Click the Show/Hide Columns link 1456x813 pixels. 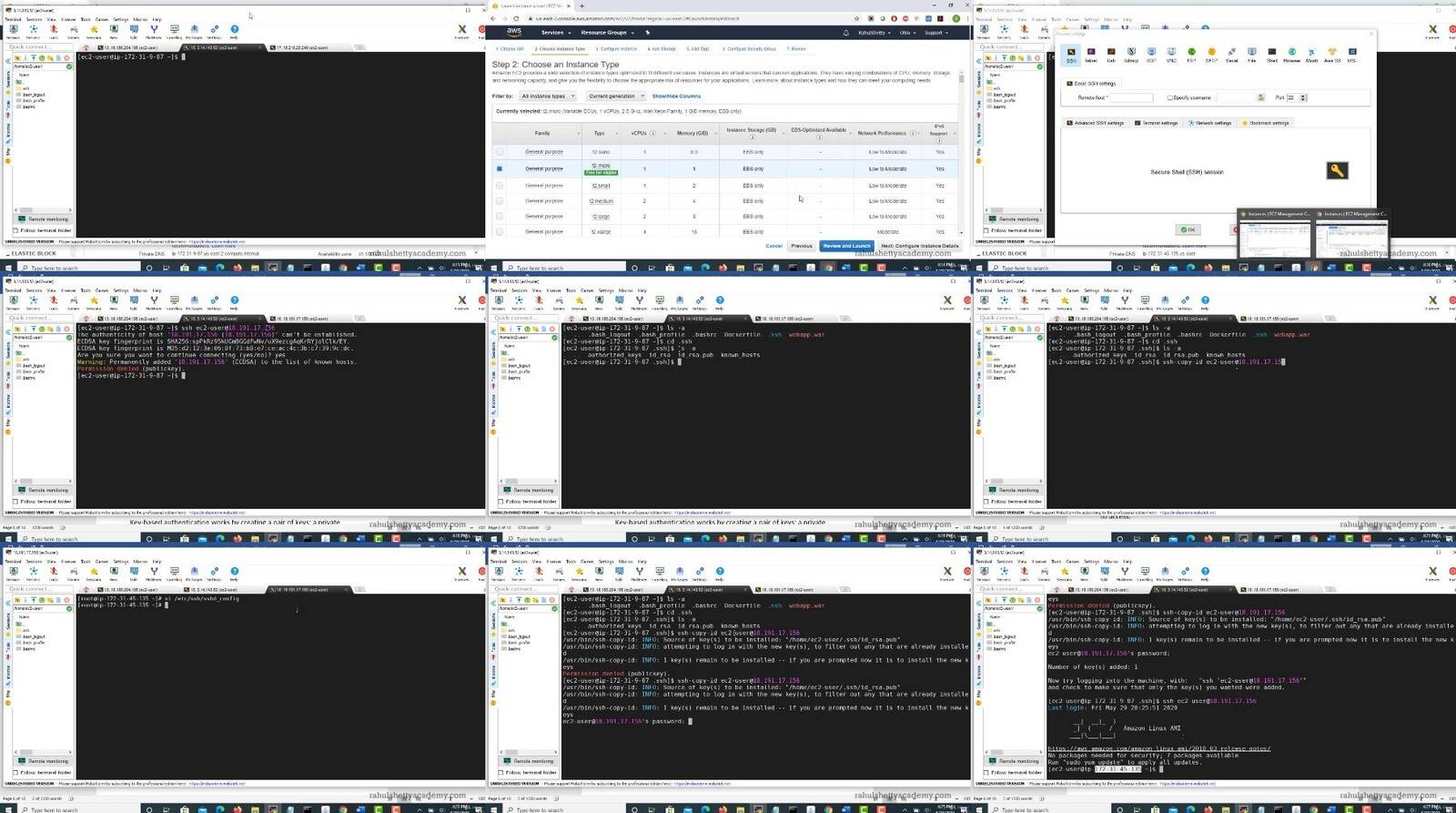(x=676, y=96)
